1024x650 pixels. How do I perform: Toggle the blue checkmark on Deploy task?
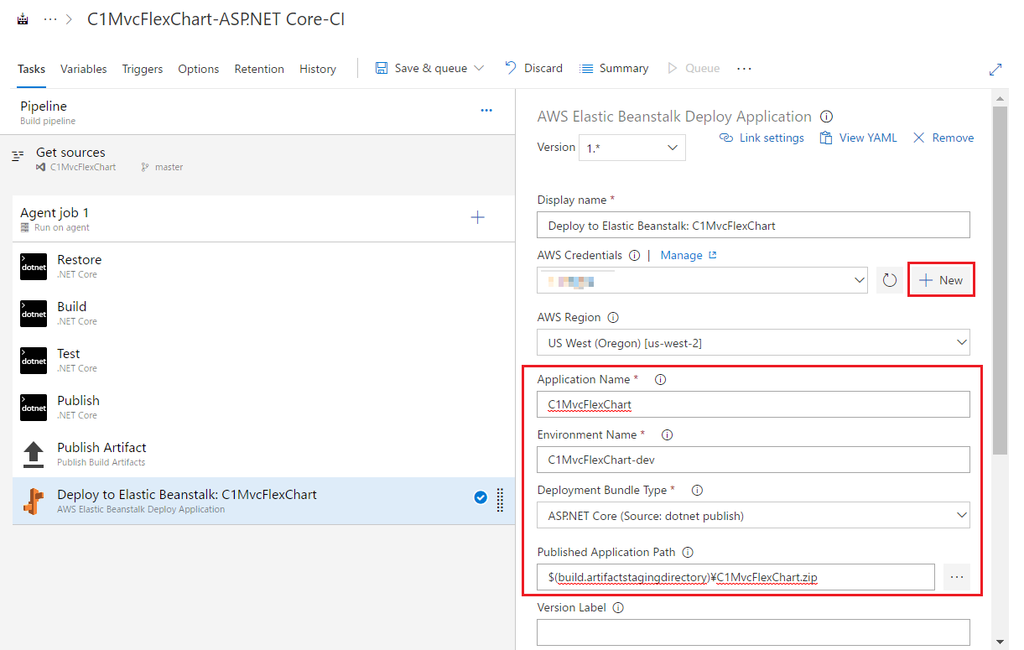(480, 498)
